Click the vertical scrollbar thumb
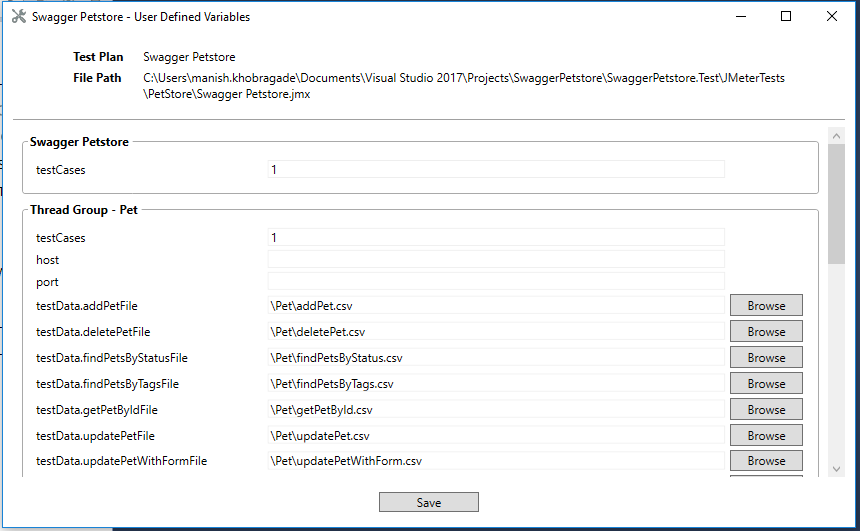This screenshot has width=860, height=531. [x=836, y=204]
